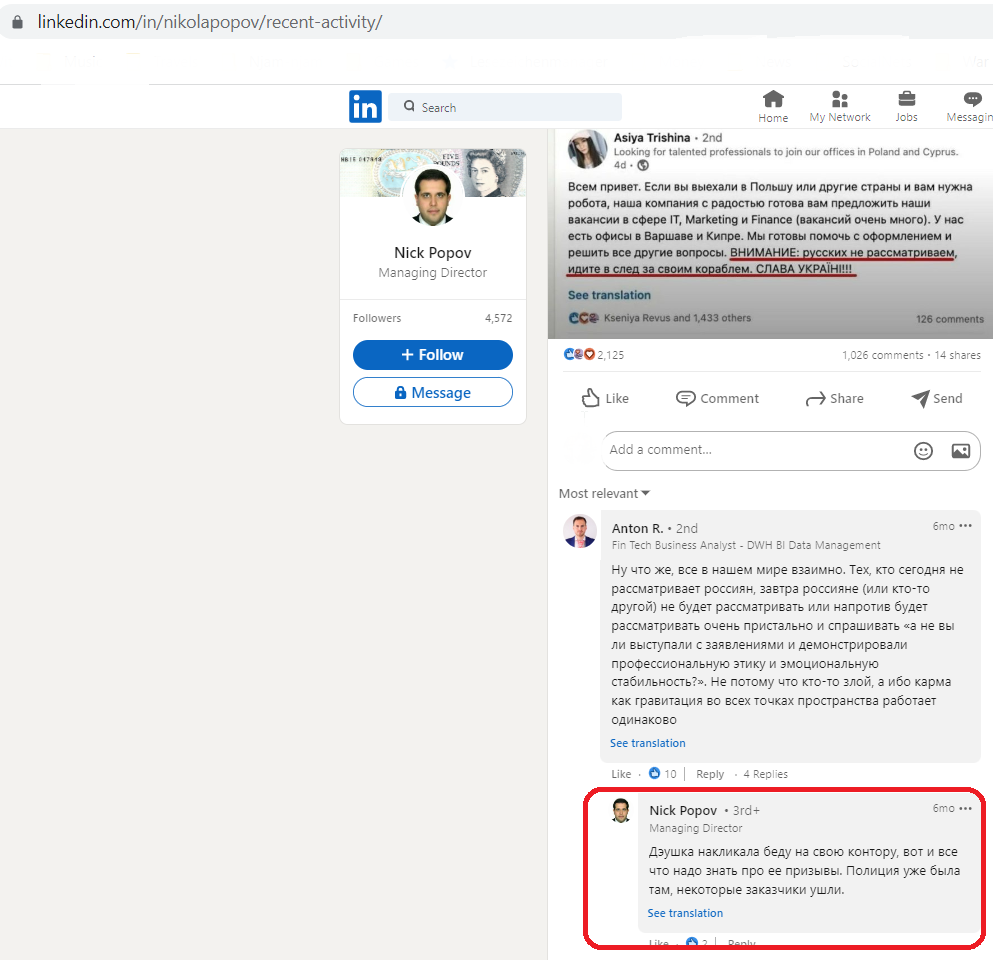The height and width of the screenshot is (960, 993).
Task: Expand the Most relevant sort dropdown
Action: 604,493
